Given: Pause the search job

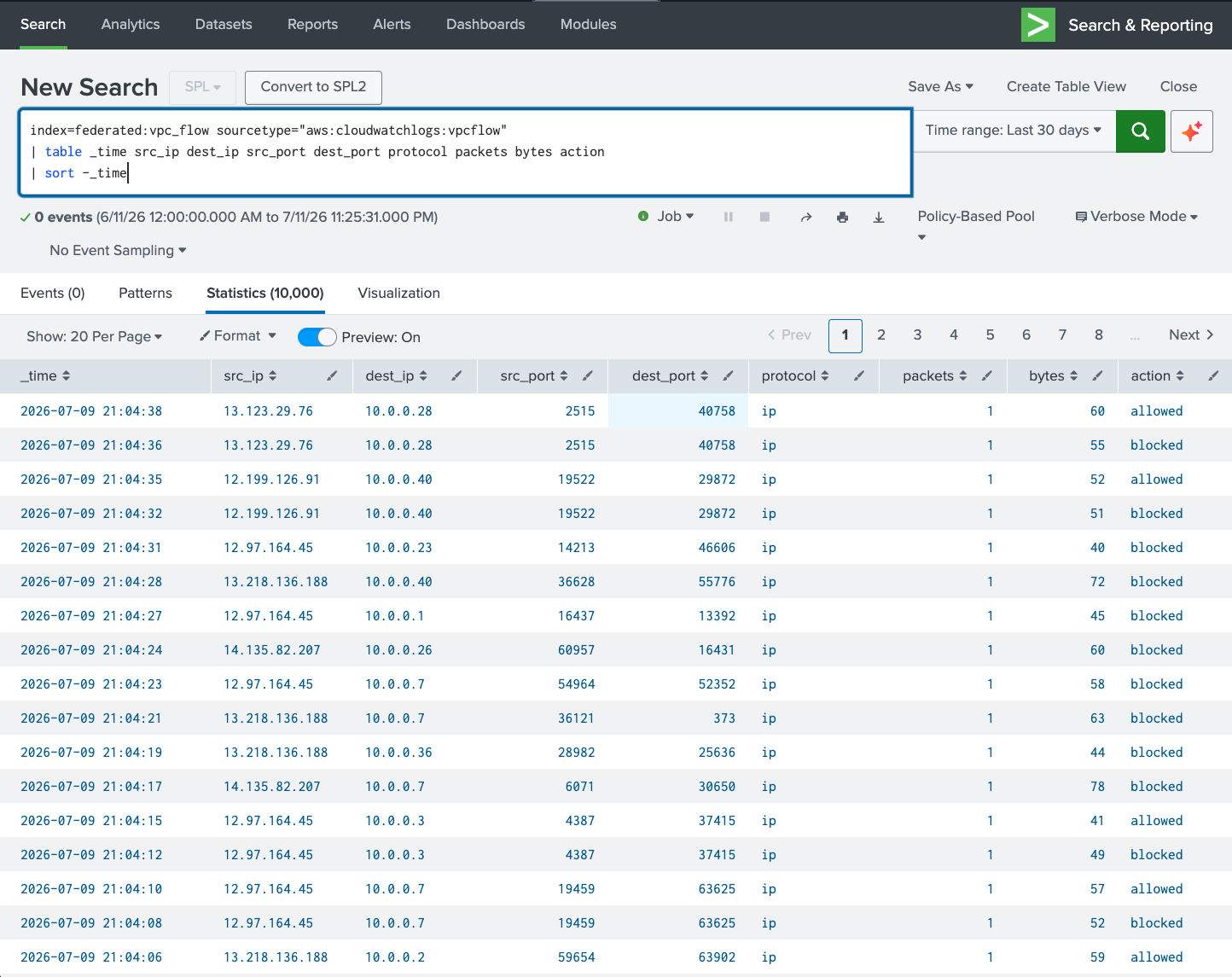Looking at the screenshot, I should point(729,218).
